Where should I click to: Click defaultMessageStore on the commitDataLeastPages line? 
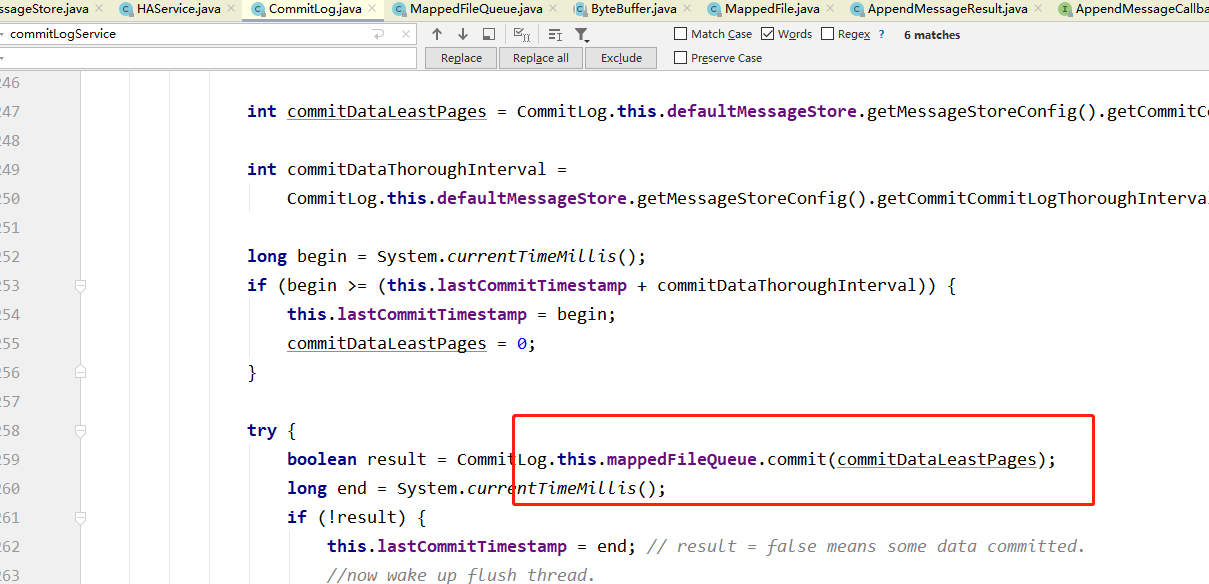(762, 111)
